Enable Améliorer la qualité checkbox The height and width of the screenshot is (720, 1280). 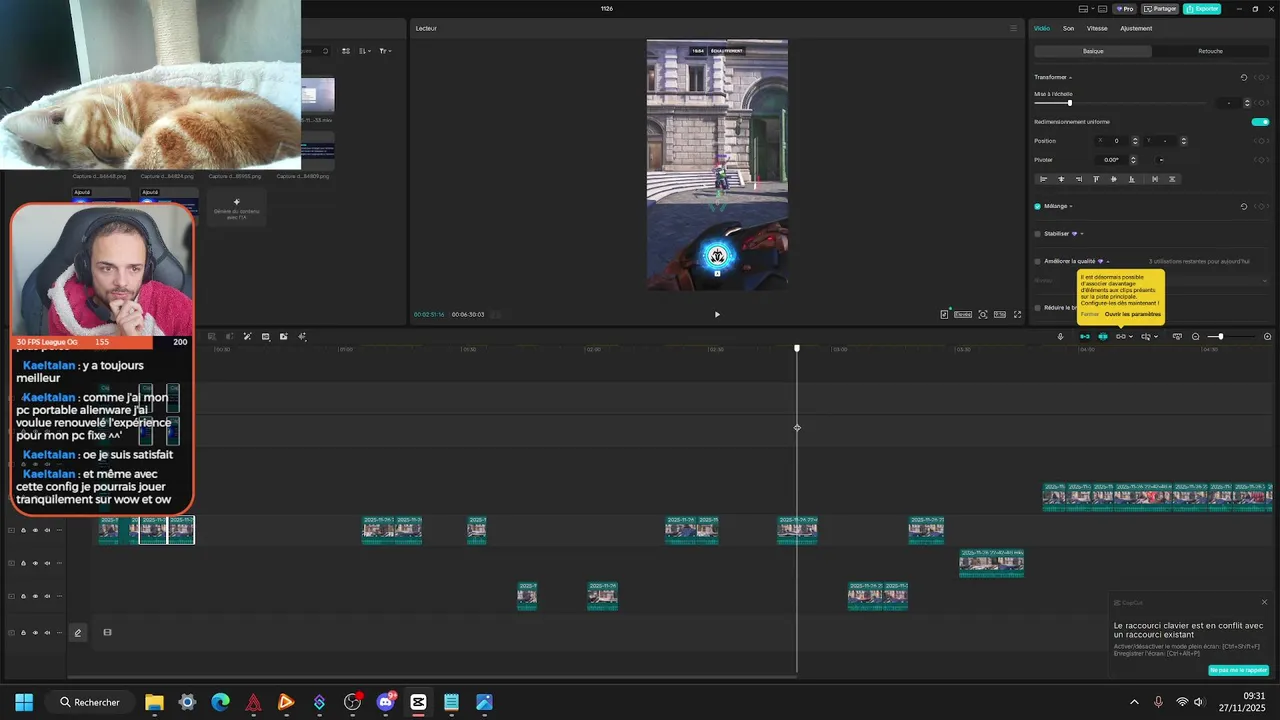(x=1037, y=261)
